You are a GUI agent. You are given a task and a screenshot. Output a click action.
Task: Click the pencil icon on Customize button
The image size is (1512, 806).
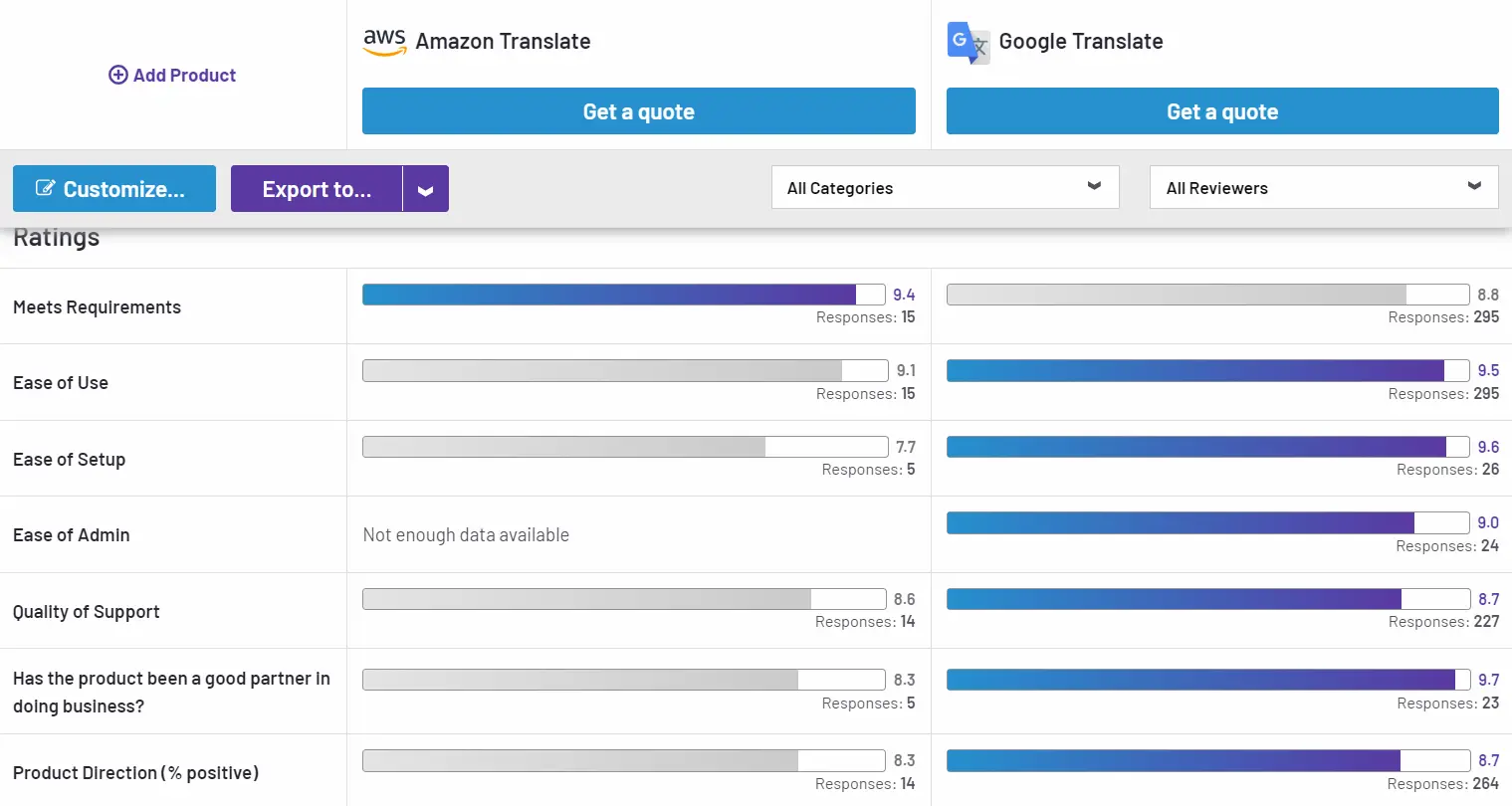[45, 188]
